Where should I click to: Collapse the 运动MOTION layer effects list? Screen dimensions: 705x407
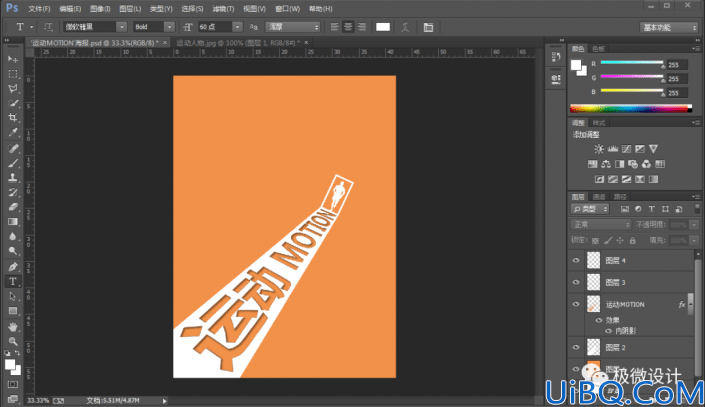691,304
